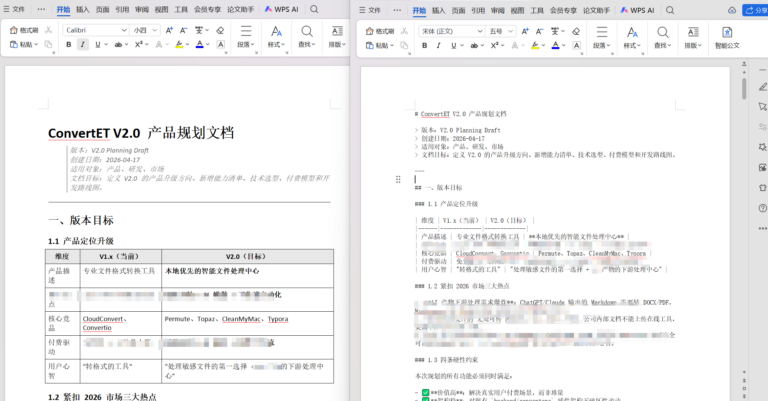Click search icon in left window menu bar
768x401 pixels.
pyautogui.click(x=314, y=9)
